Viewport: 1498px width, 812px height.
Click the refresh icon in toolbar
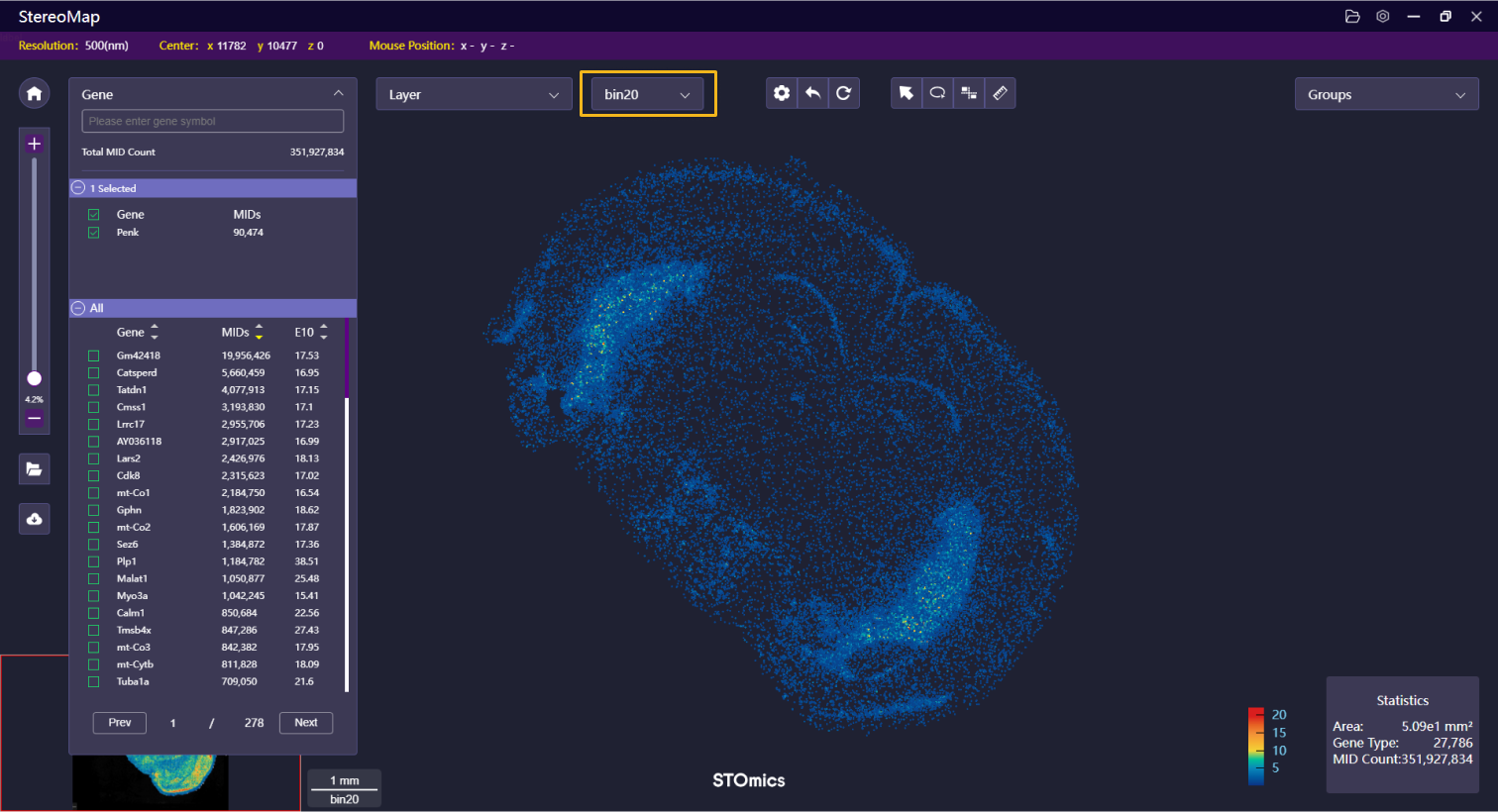click(843, 93)
